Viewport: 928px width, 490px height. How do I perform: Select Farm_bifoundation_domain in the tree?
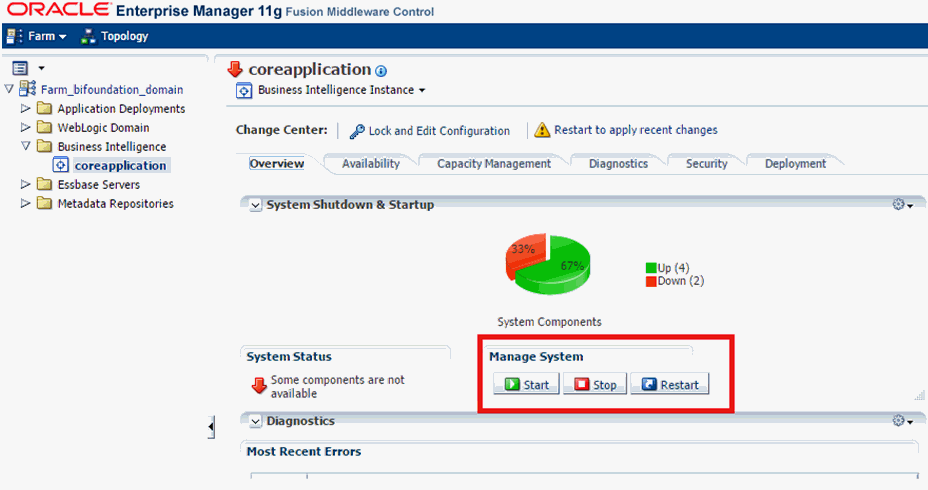coord(112,90)
